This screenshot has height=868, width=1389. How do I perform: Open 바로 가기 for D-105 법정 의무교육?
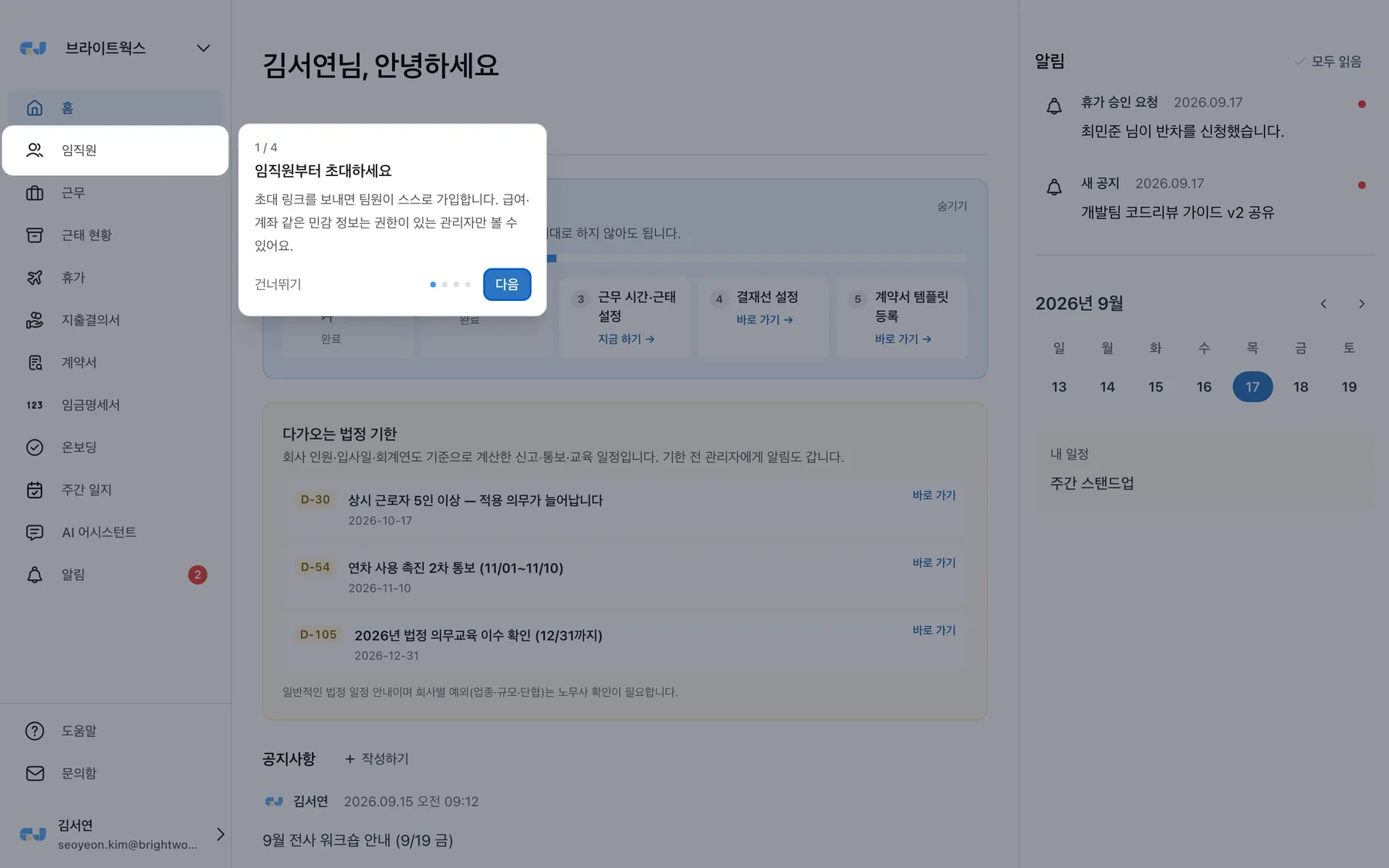point(934,630)
